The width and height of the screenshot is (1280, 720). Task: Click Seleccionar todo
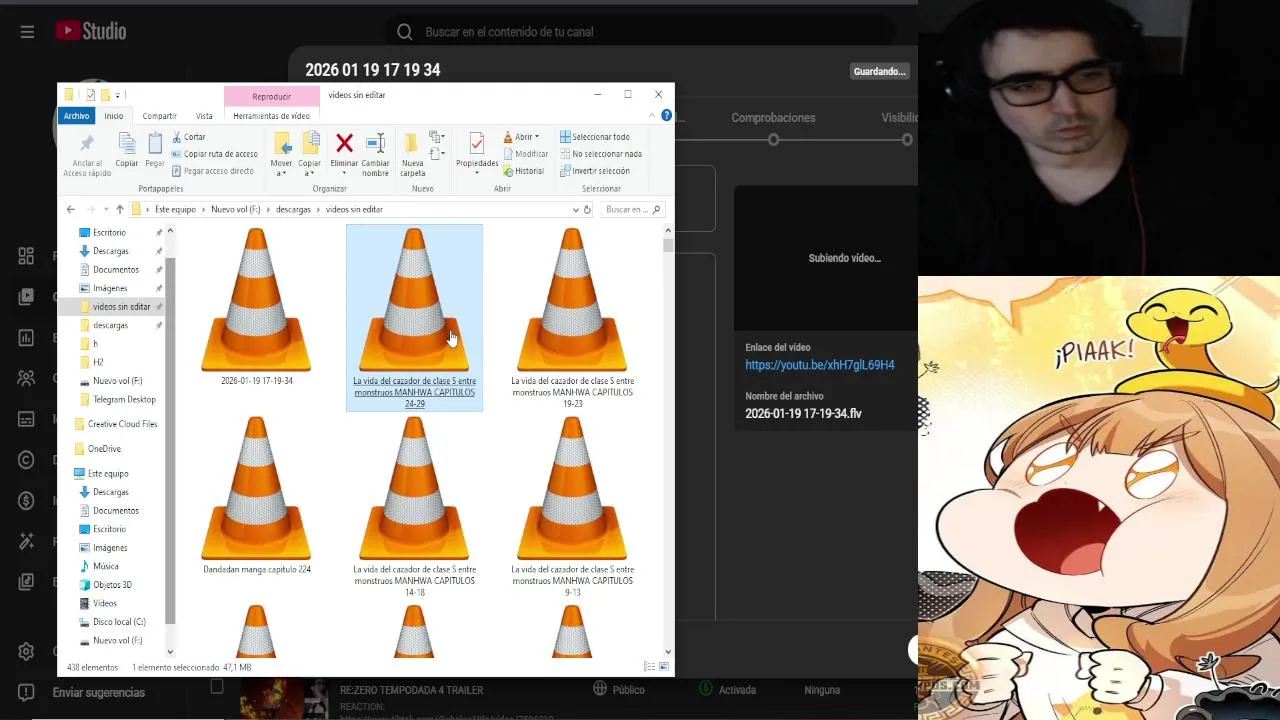595,137
